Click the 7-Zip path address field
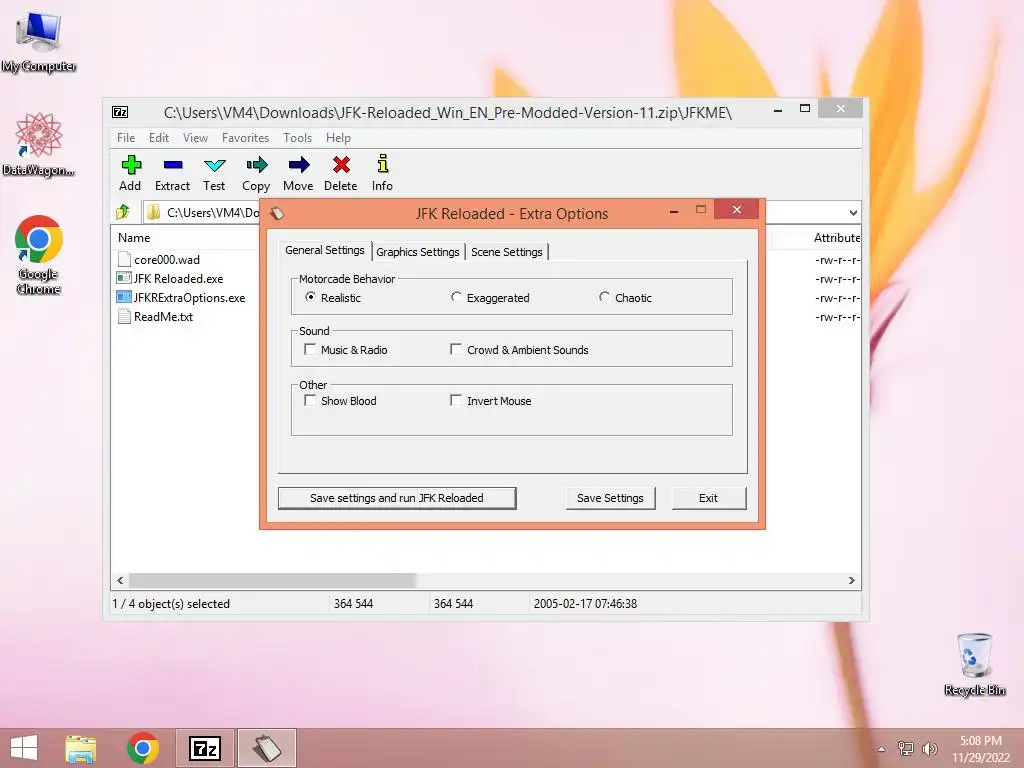Screen dimensions: 1024x768 point(202,213)
